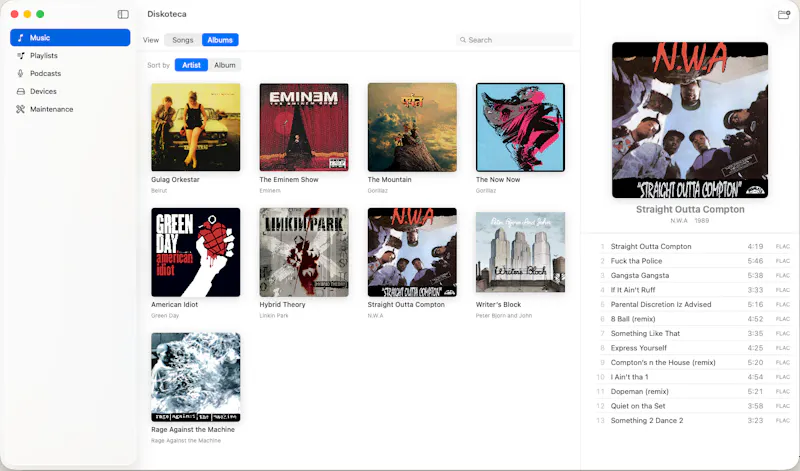Click the 3:23 duration of track 13

[755, 420]
